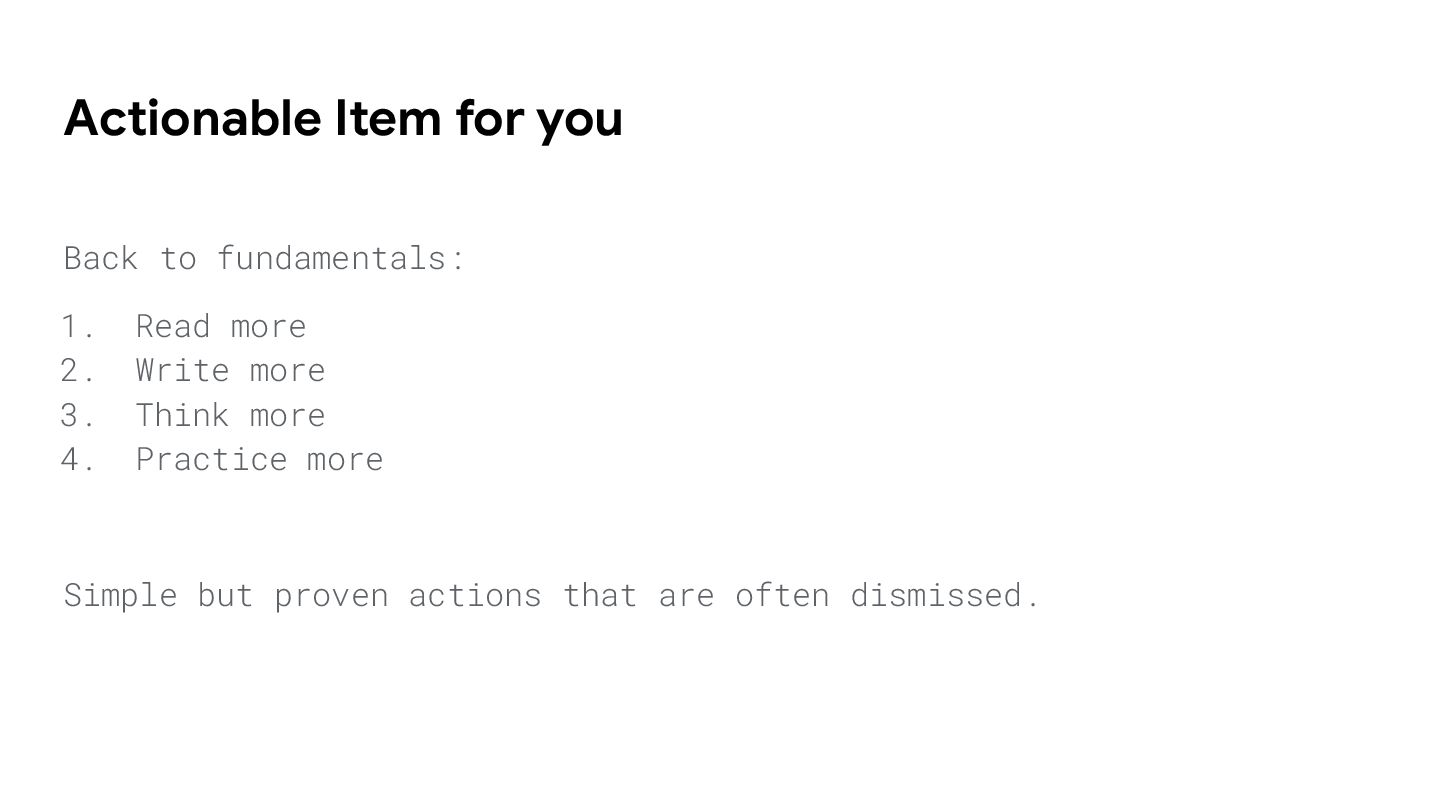This screenshot has width=1440, height=810.
Task: Click list number "4."
Action: point(78,459)
